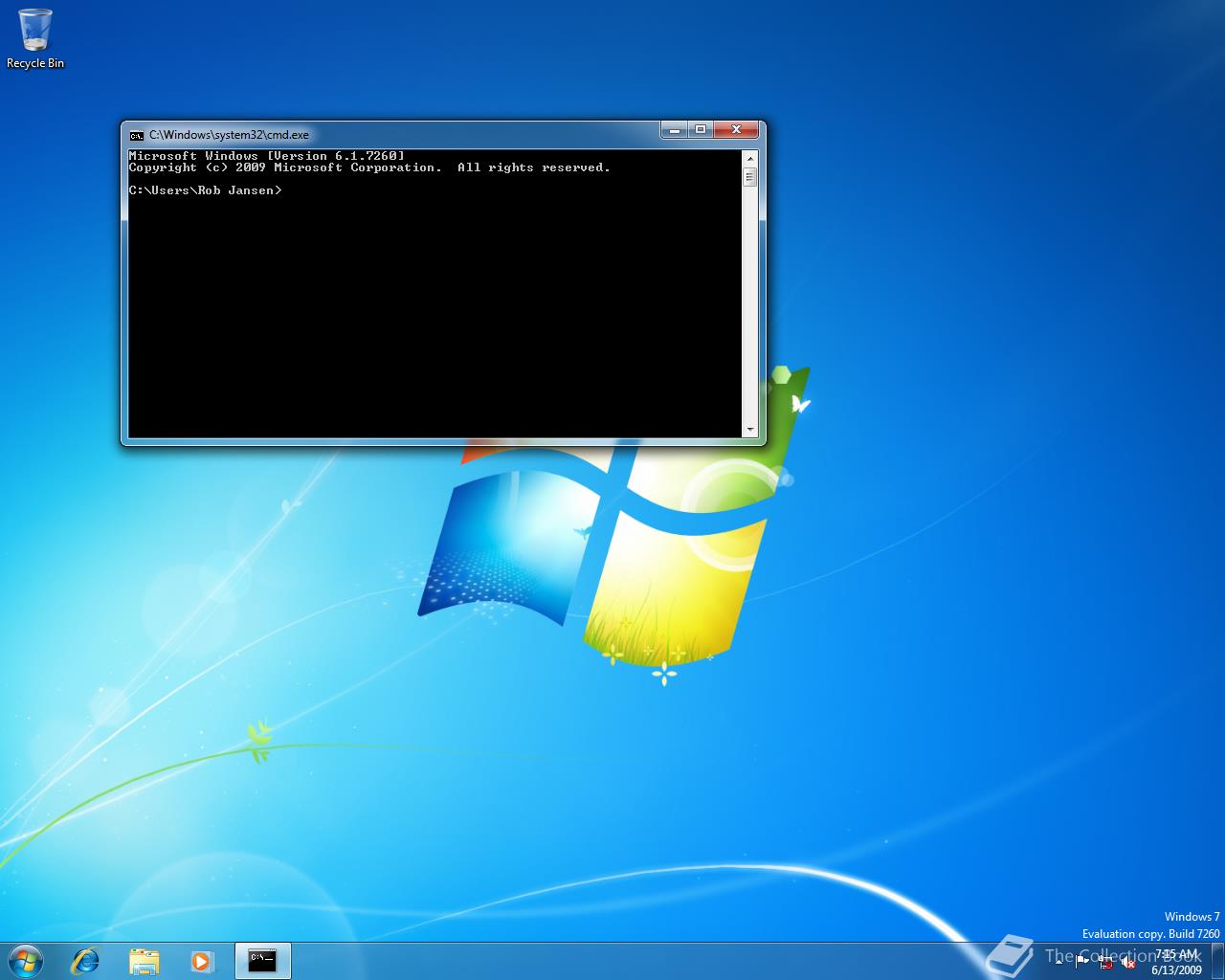
Task: Click the Copyright 2009 Microsoft Corporation line
Action: click(x=369, y=167)
